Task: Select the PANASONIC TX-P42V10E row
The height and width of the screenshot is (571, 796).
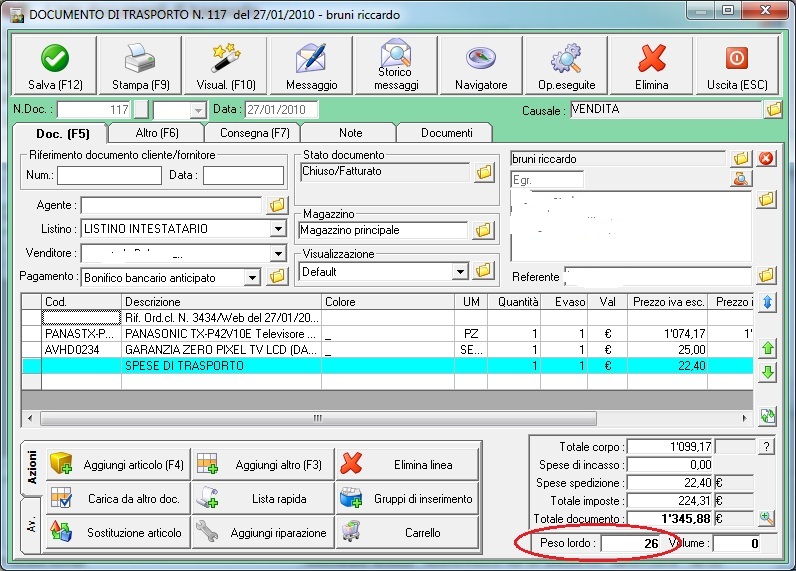Action: pos(387,333)
